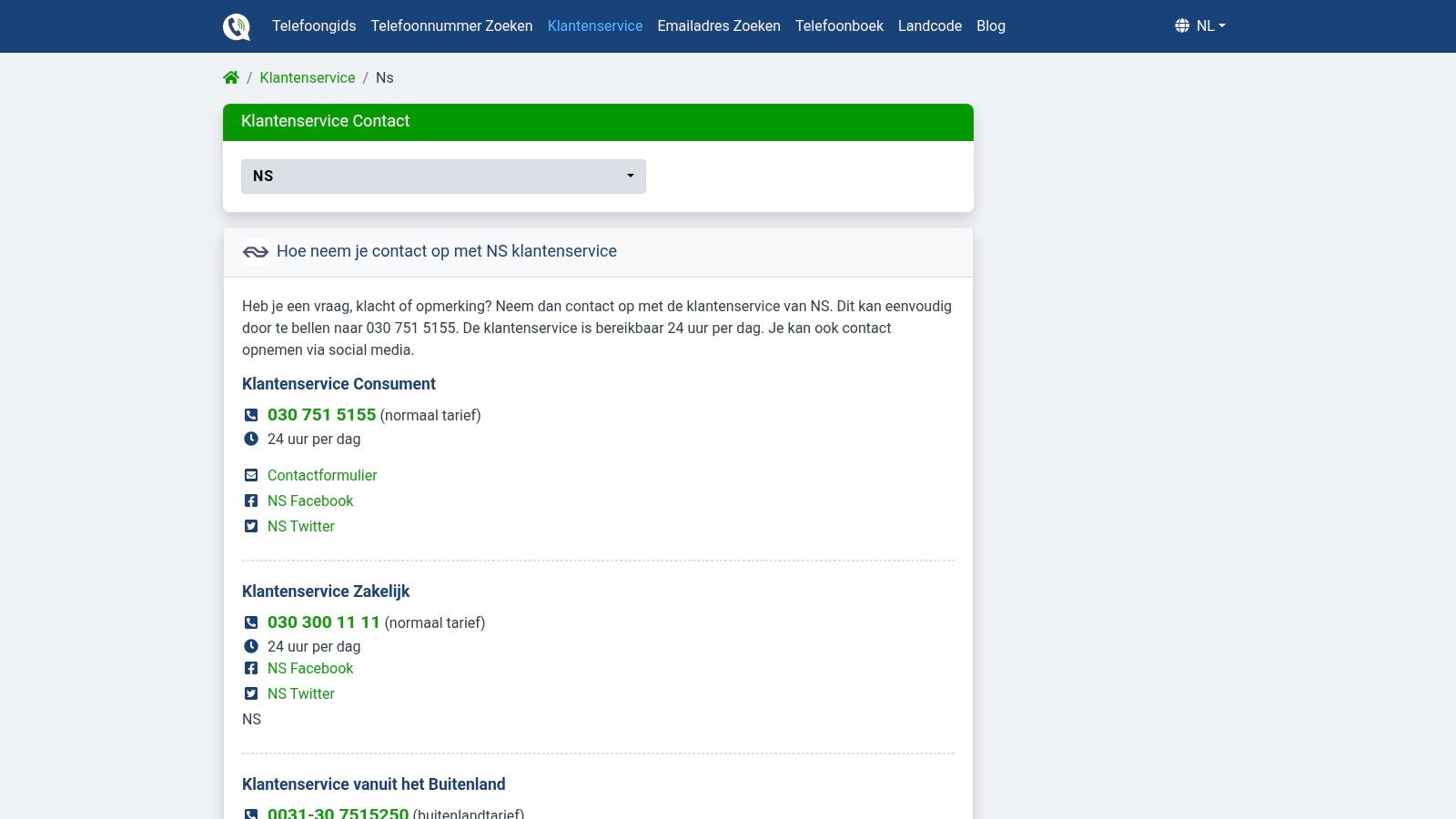1456x819 pixels.
Task: Click Twitter icon in Consument section
Action: (251, 526)
